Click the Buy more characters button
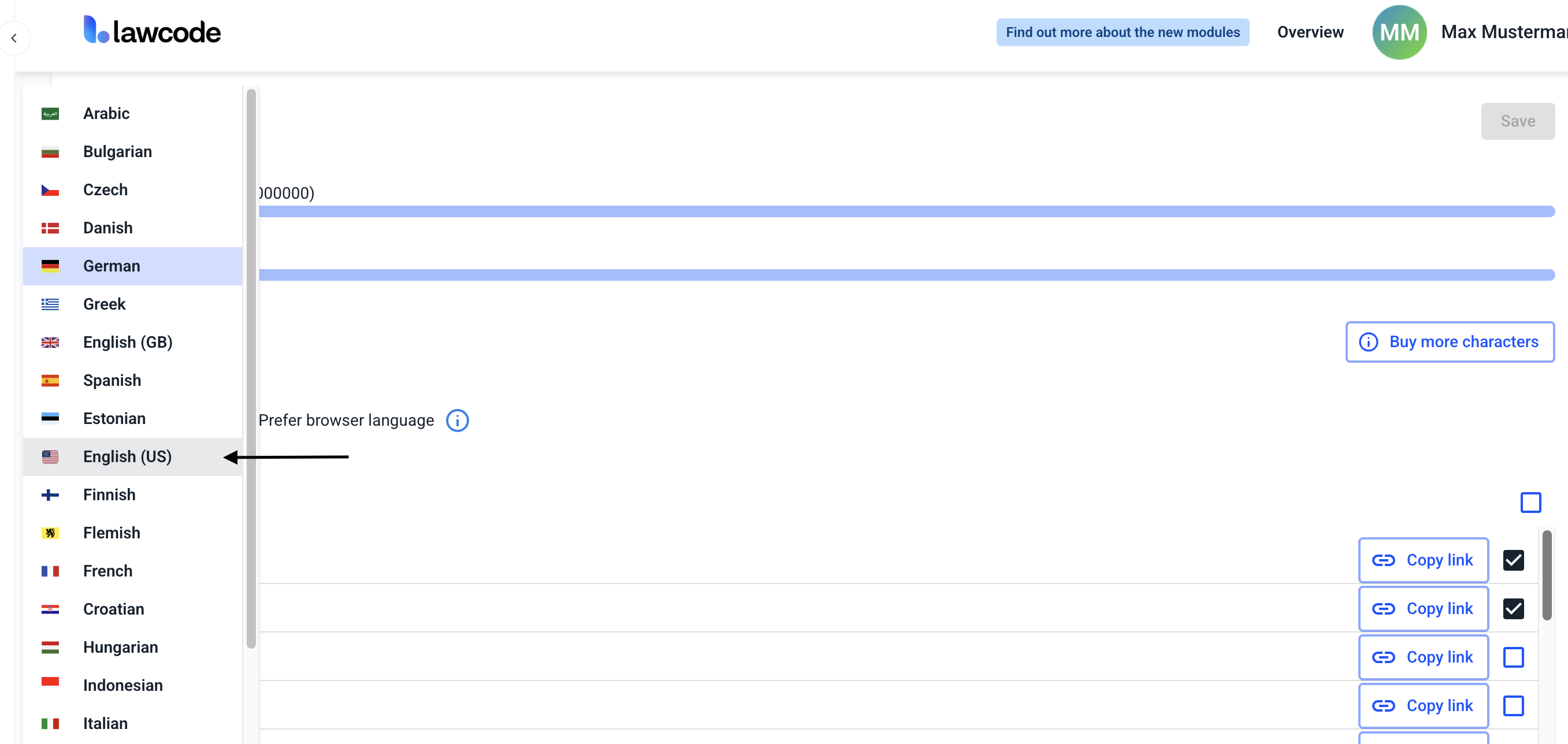The image size is (1568, 744). (x=1450, y=342)
